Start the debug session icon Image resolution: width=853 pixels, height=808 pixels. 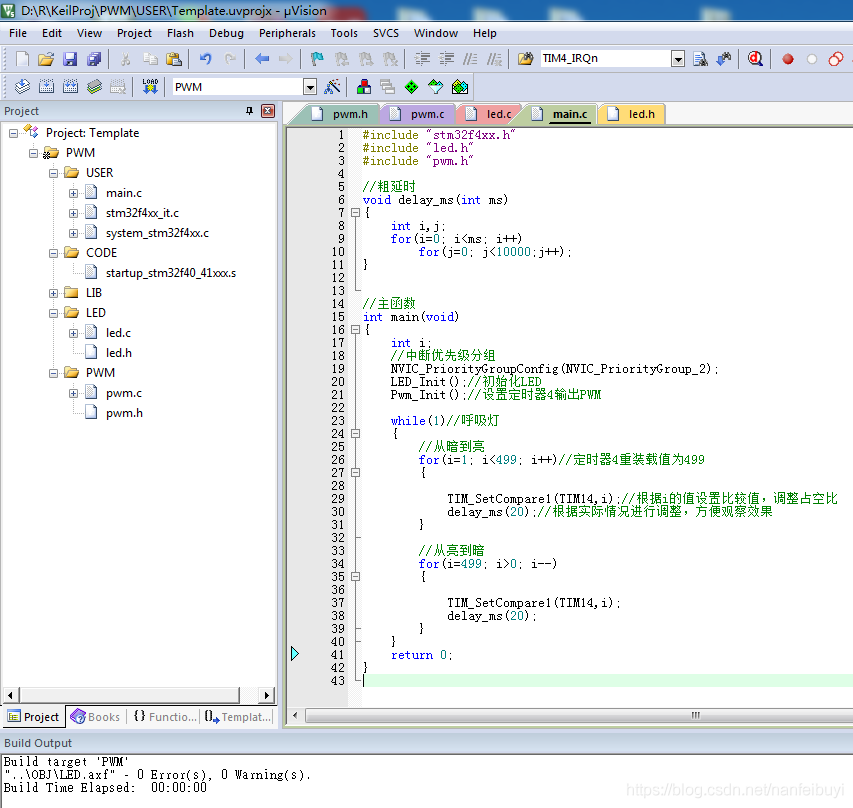(755, 59)
